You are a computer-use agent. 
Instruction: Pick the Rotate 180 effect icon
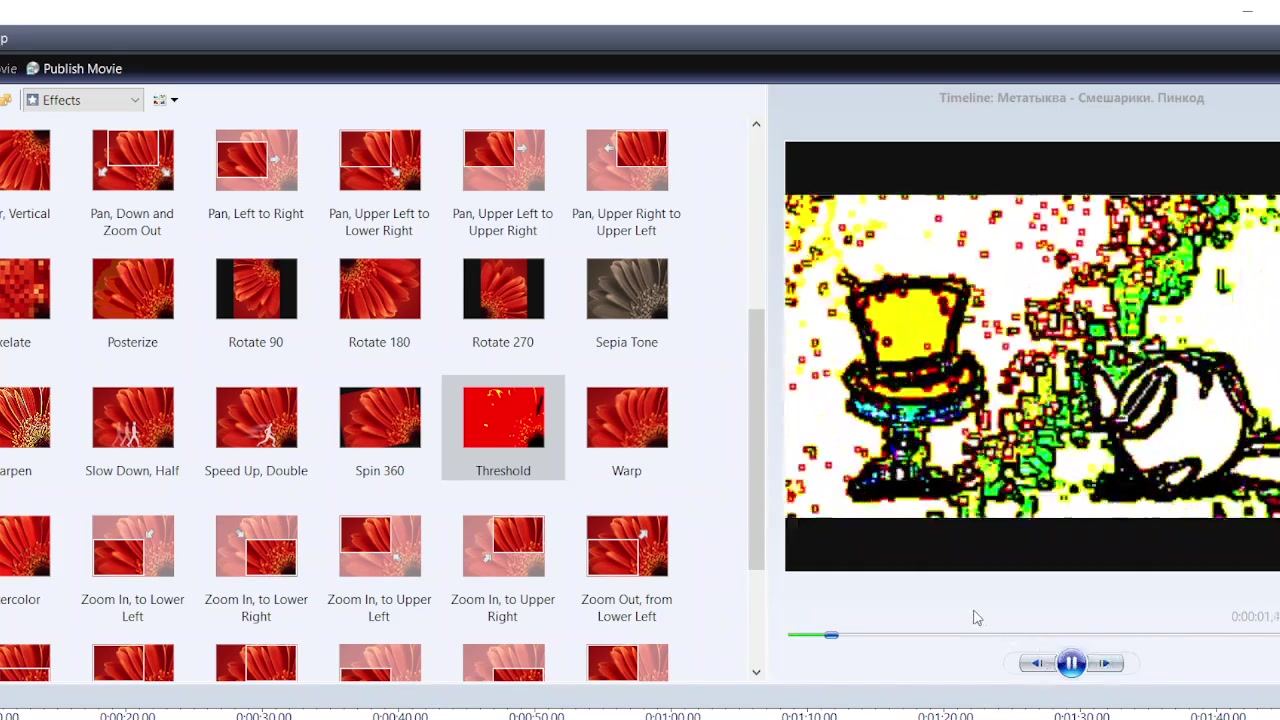click(379, 290)
